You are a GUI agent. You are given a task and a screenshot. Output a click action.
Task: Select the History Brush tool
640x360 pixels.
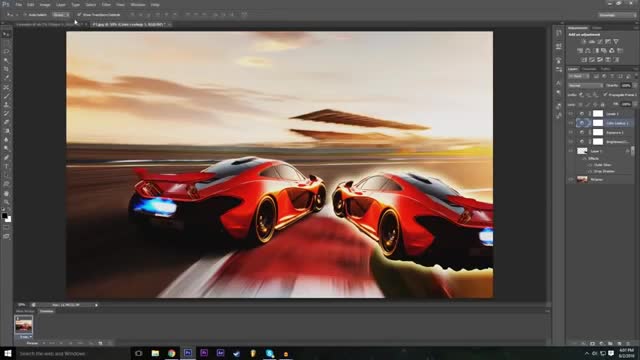click(7, 113)
